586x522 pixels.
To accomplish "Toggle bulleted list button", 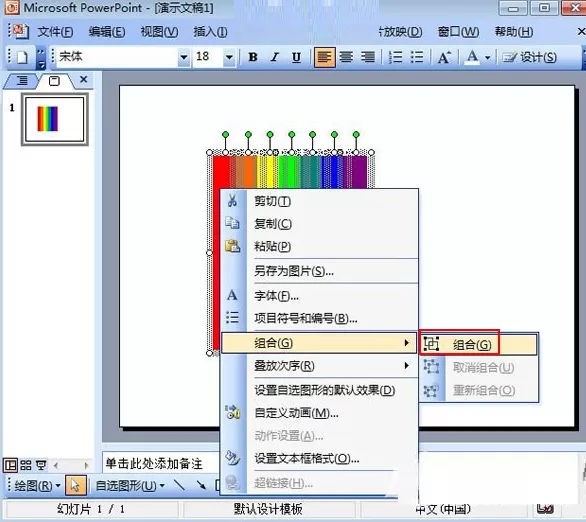I will (x=417, y=57).
